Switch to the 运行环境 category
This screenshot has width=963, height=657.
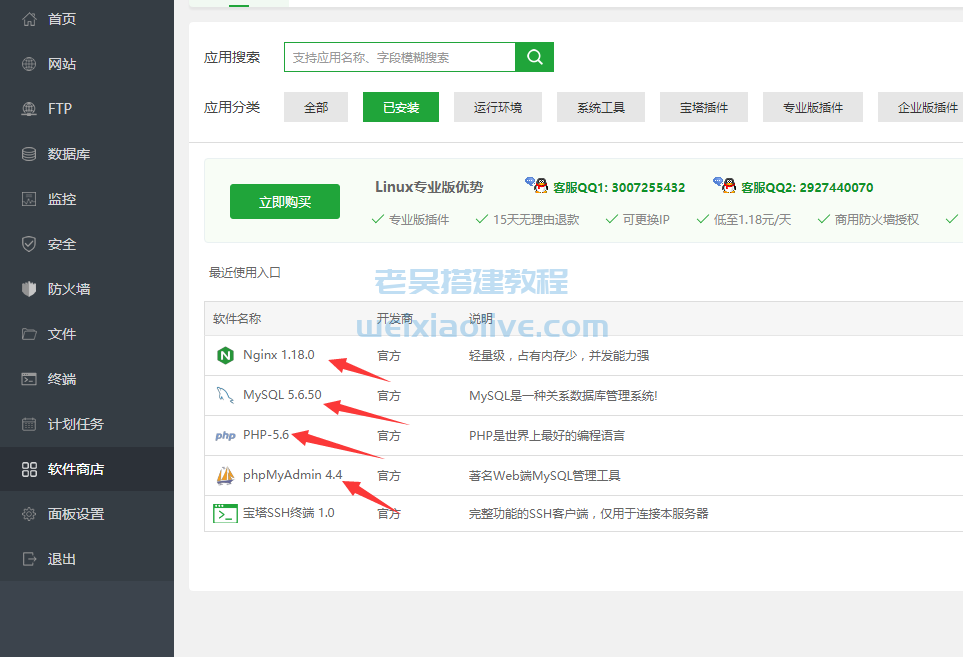(x=497, y=107)
